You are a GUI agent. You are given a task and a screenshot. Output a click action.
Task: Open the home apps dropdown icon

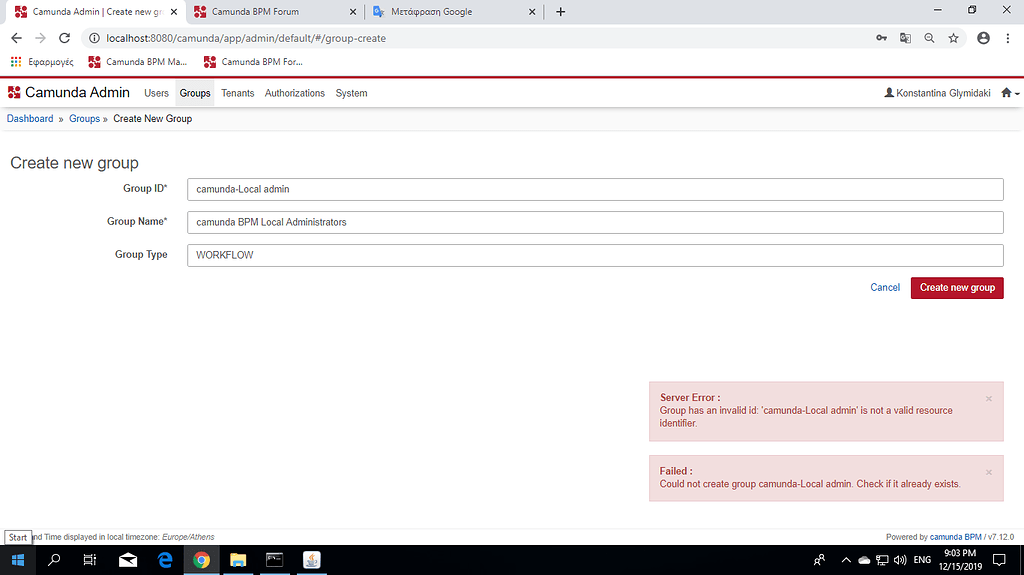pyautogui.click(x=1010, y=93)
